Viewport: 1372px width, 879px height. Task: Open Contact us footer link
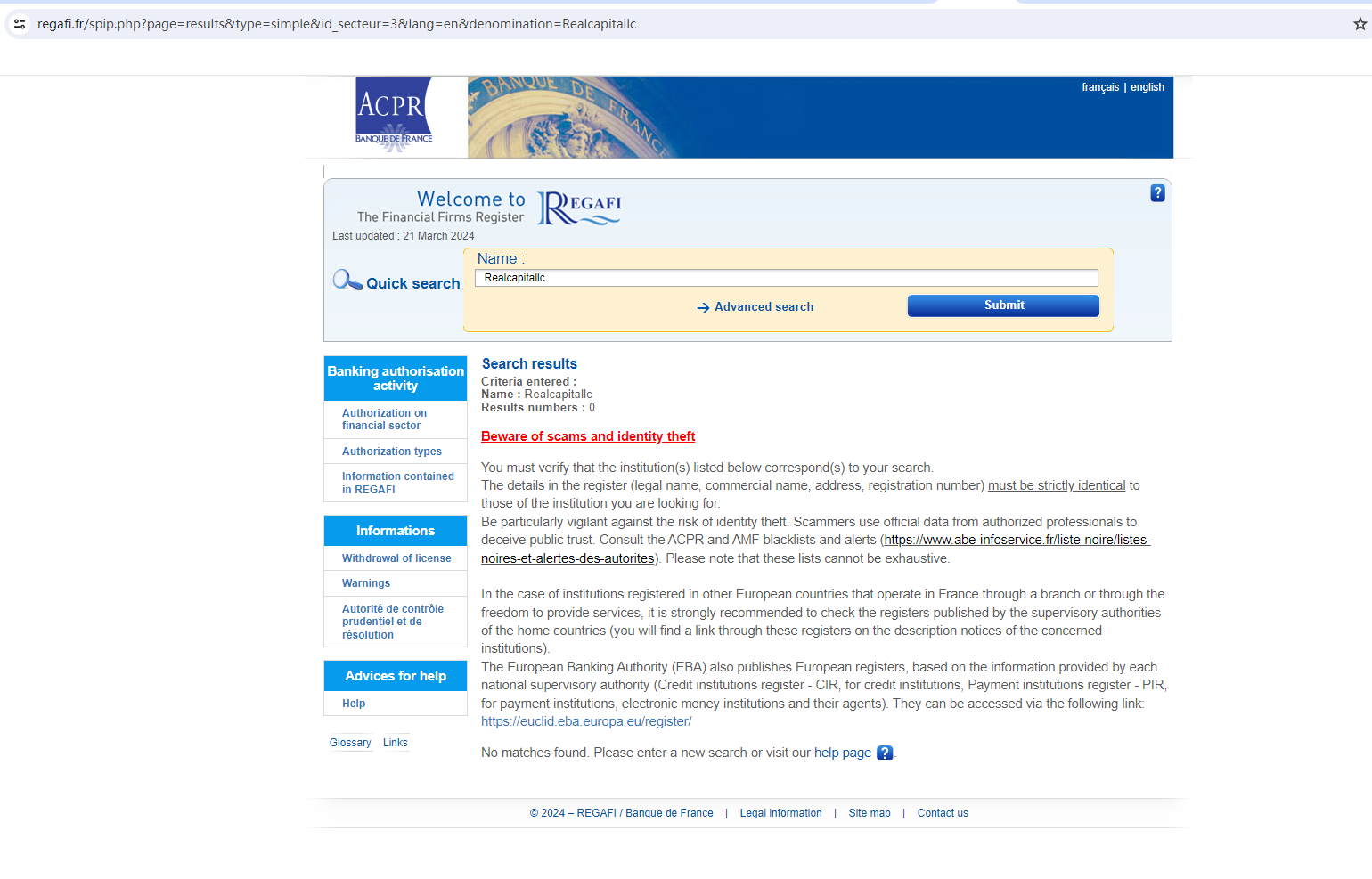point(943,813)
